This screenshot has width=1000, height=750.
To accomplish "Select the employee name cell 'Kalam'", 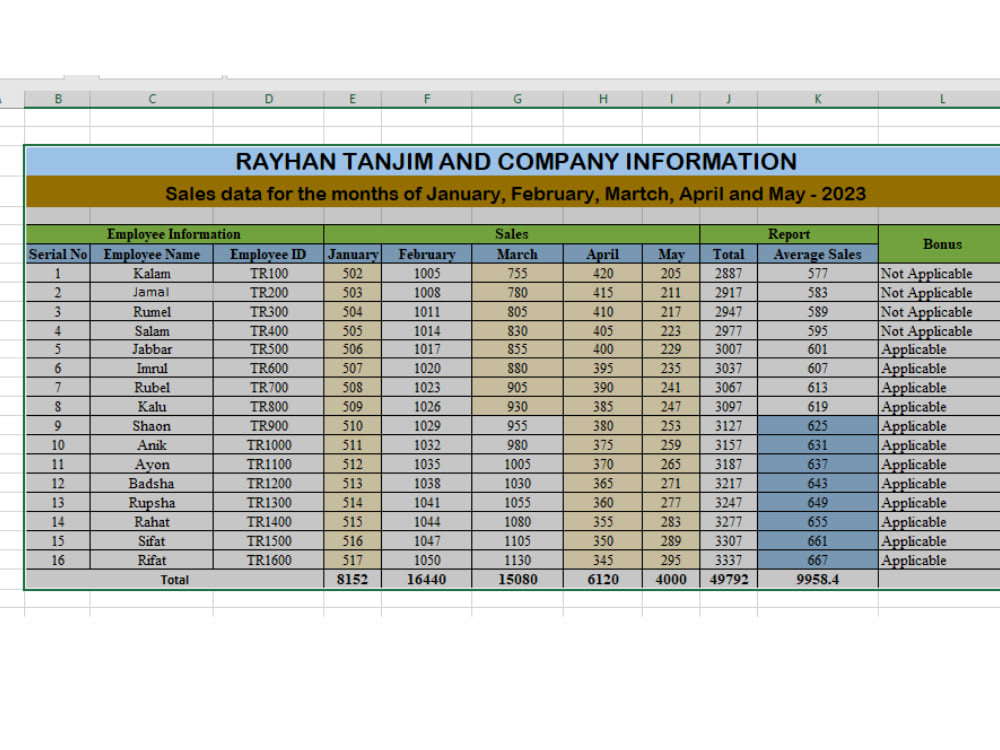I will (152, 273).
